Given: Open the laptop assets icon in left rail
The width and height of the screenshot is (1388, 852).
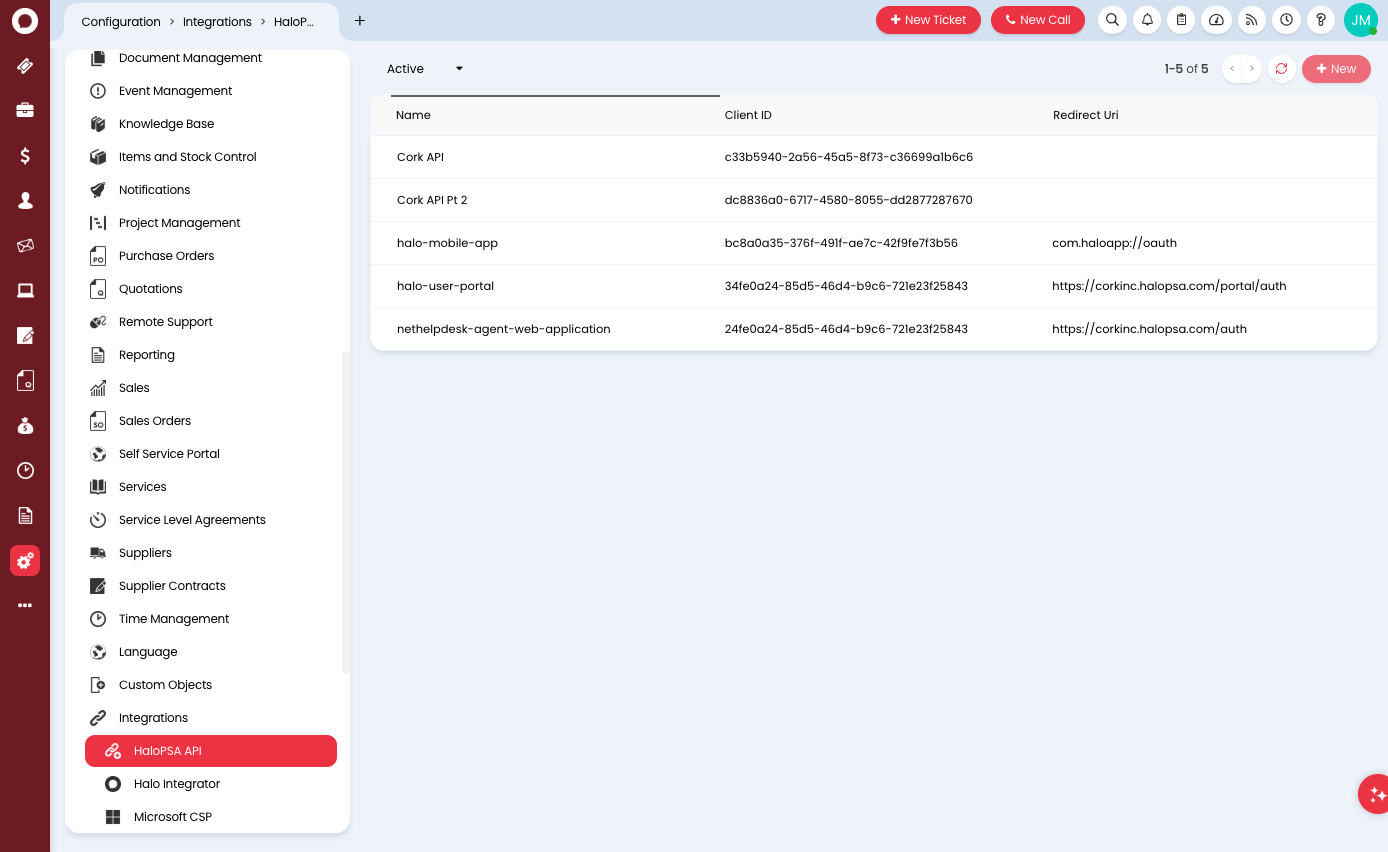Looking at the screenshot, I should [x=25, y=290].
